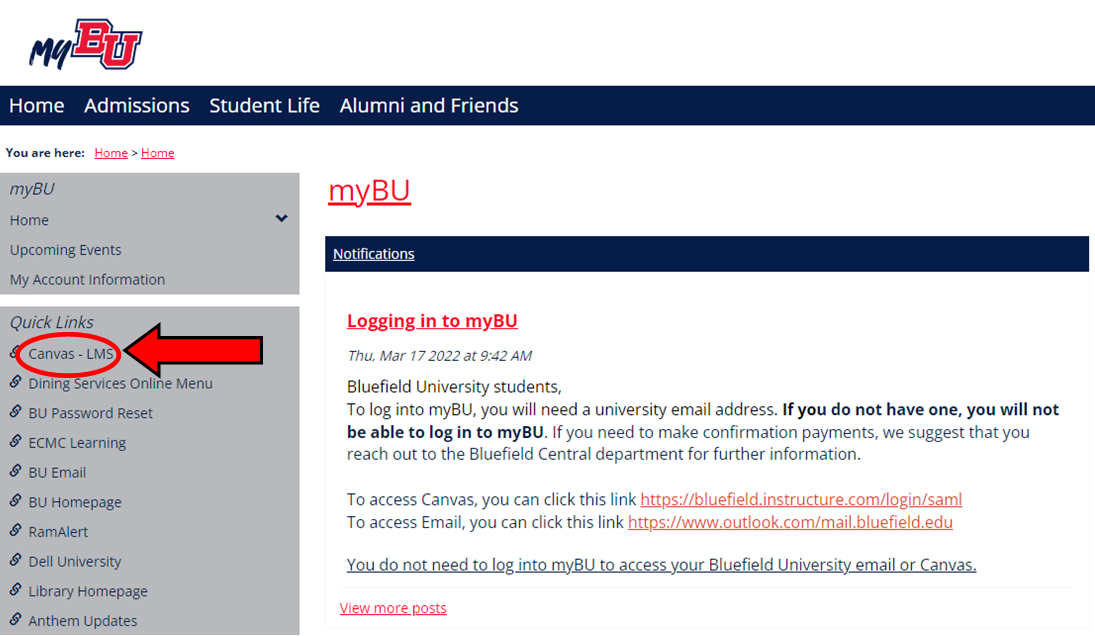Click chain icon beside BU Password Reset
The image size is (1095, 636).
[x=15, y=412]
